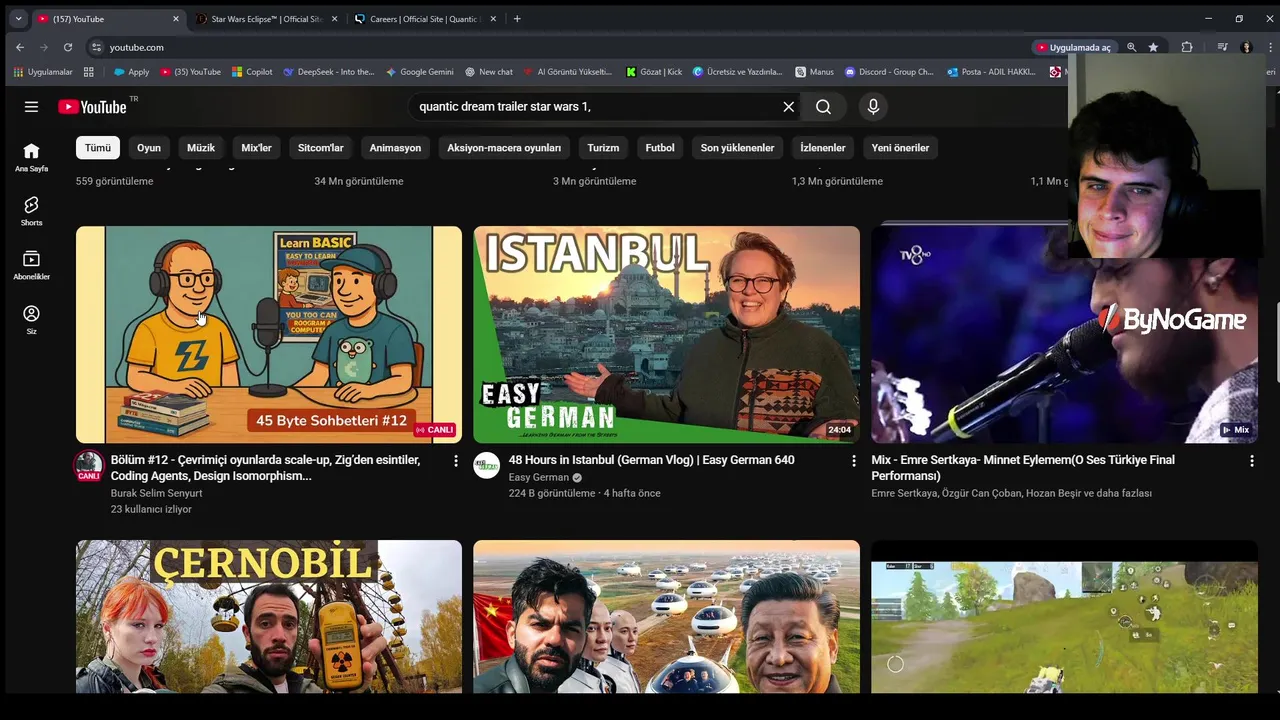Open the Çernobil video thumbnail
The width and height of the screenshot is (1280, 720).
coord(269,617)
